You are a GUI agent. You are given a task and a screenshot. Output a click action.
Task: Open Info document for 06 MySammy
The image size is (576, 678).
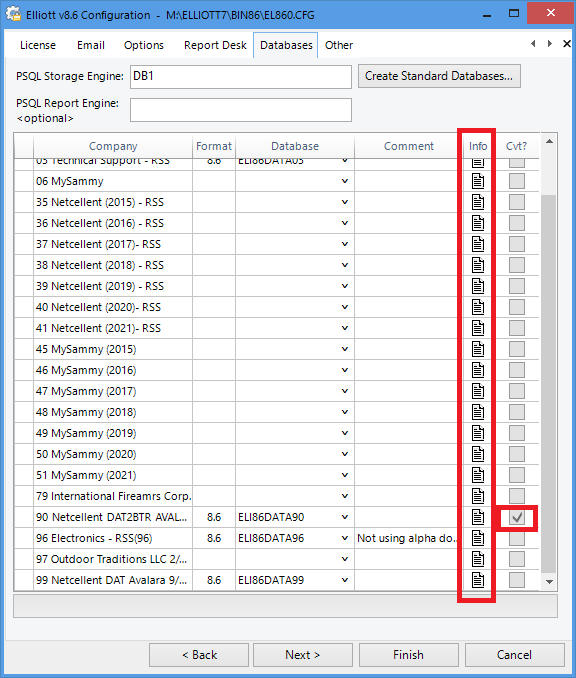477,181
